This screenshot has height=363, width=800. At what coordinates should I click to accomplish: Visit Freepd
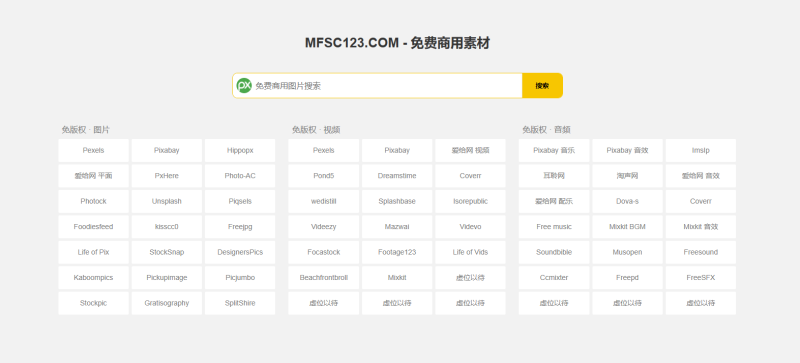coord(628,278)
